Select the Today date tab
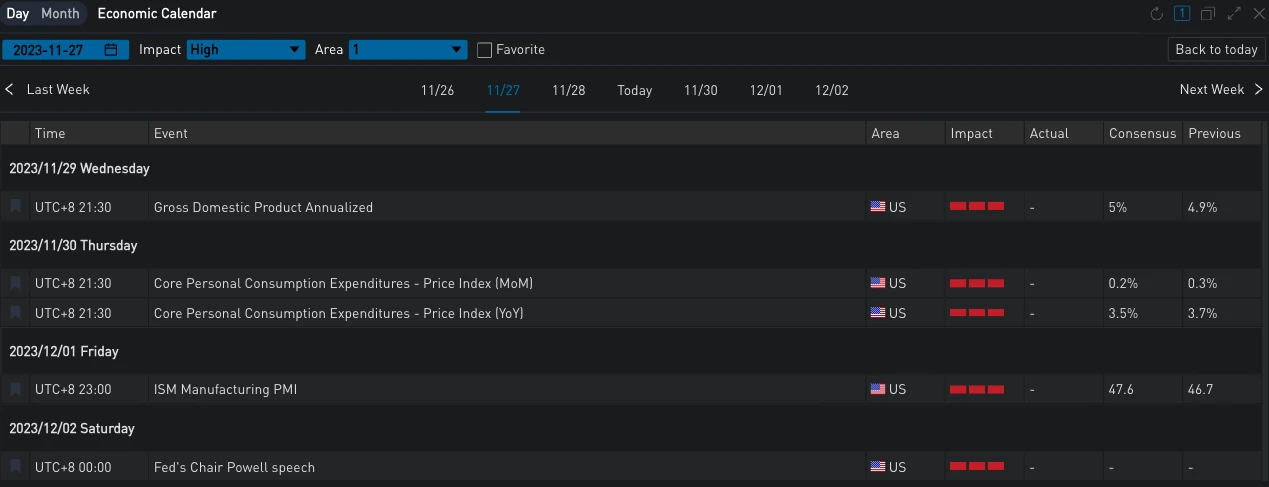This screenshot has width=1269, height=487. (x=634, y=90)
